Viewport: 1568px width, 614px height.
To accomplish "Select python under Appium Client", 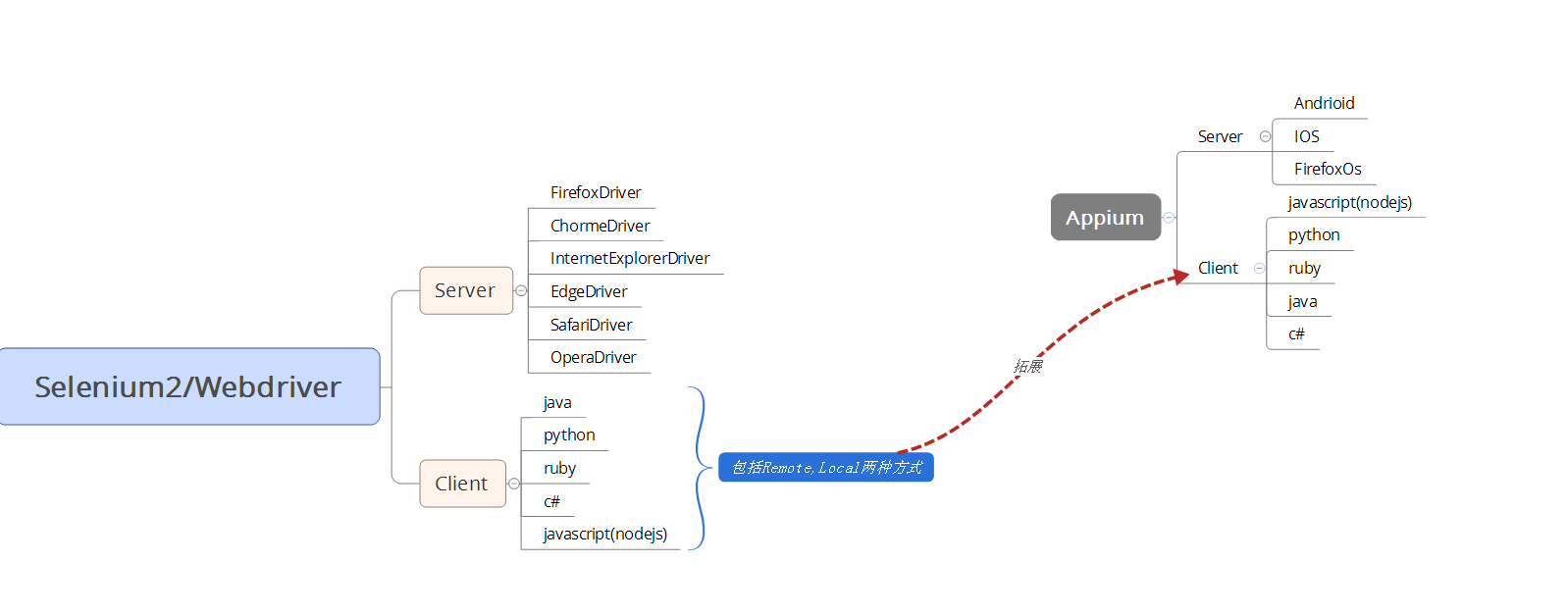I will (x=1314, y=234).
